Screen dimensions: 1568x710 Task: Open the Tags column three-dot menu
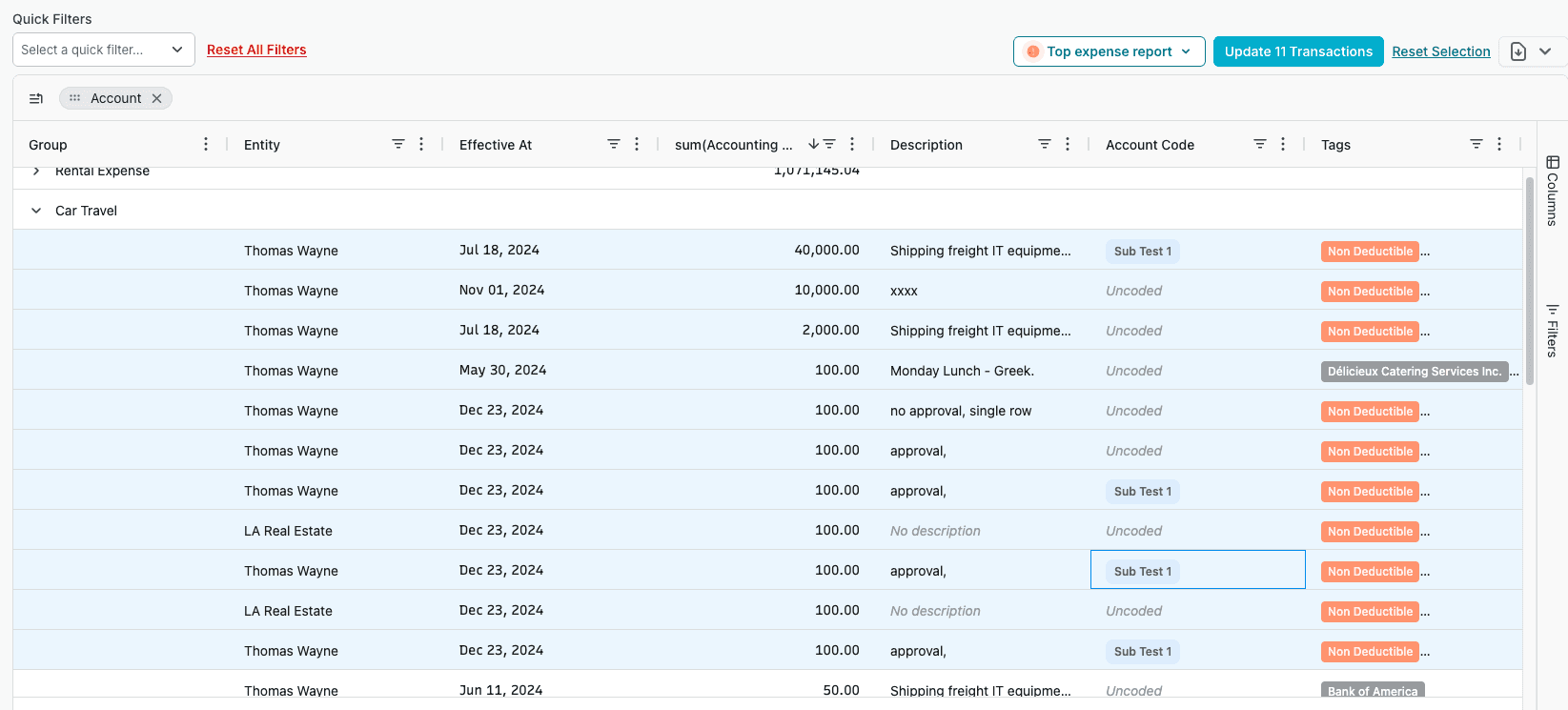tap(1499, 144)
